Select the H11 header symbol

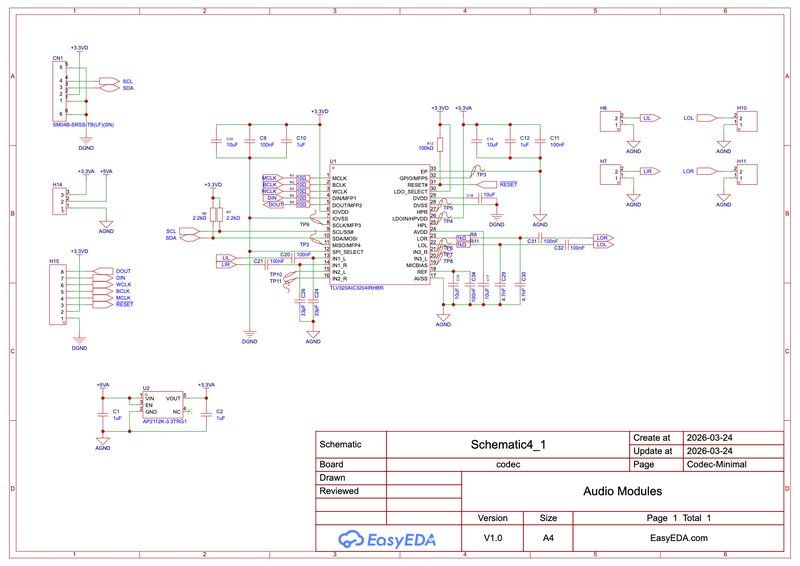click(x=747, y=175)
